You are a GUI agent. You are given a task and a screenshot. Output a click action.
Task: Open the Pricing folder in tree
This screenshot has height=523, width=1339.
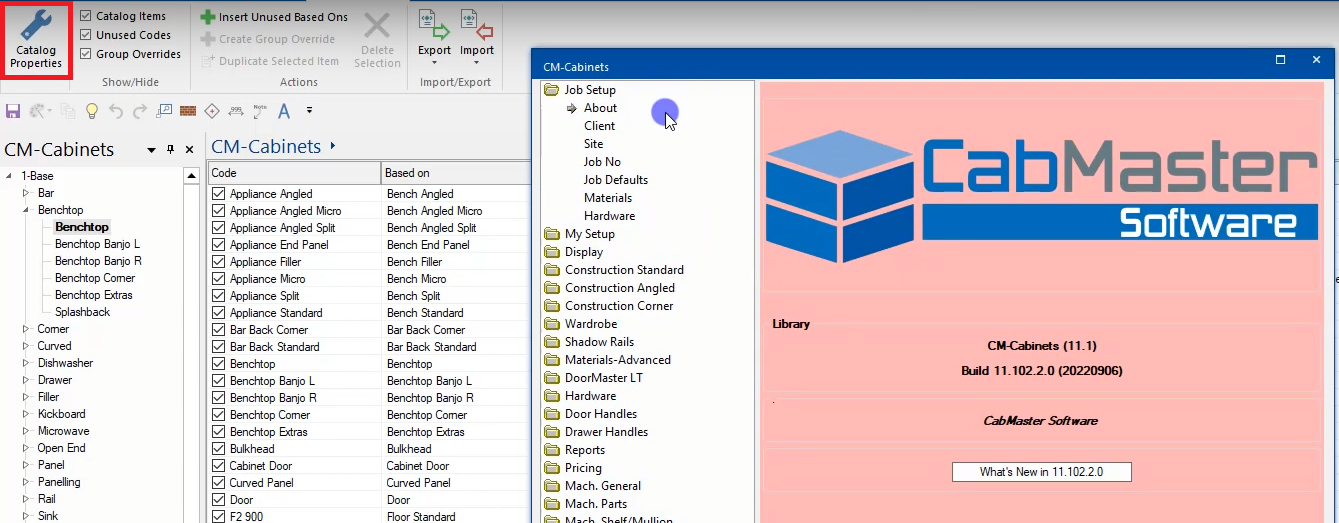click(583, 468)
